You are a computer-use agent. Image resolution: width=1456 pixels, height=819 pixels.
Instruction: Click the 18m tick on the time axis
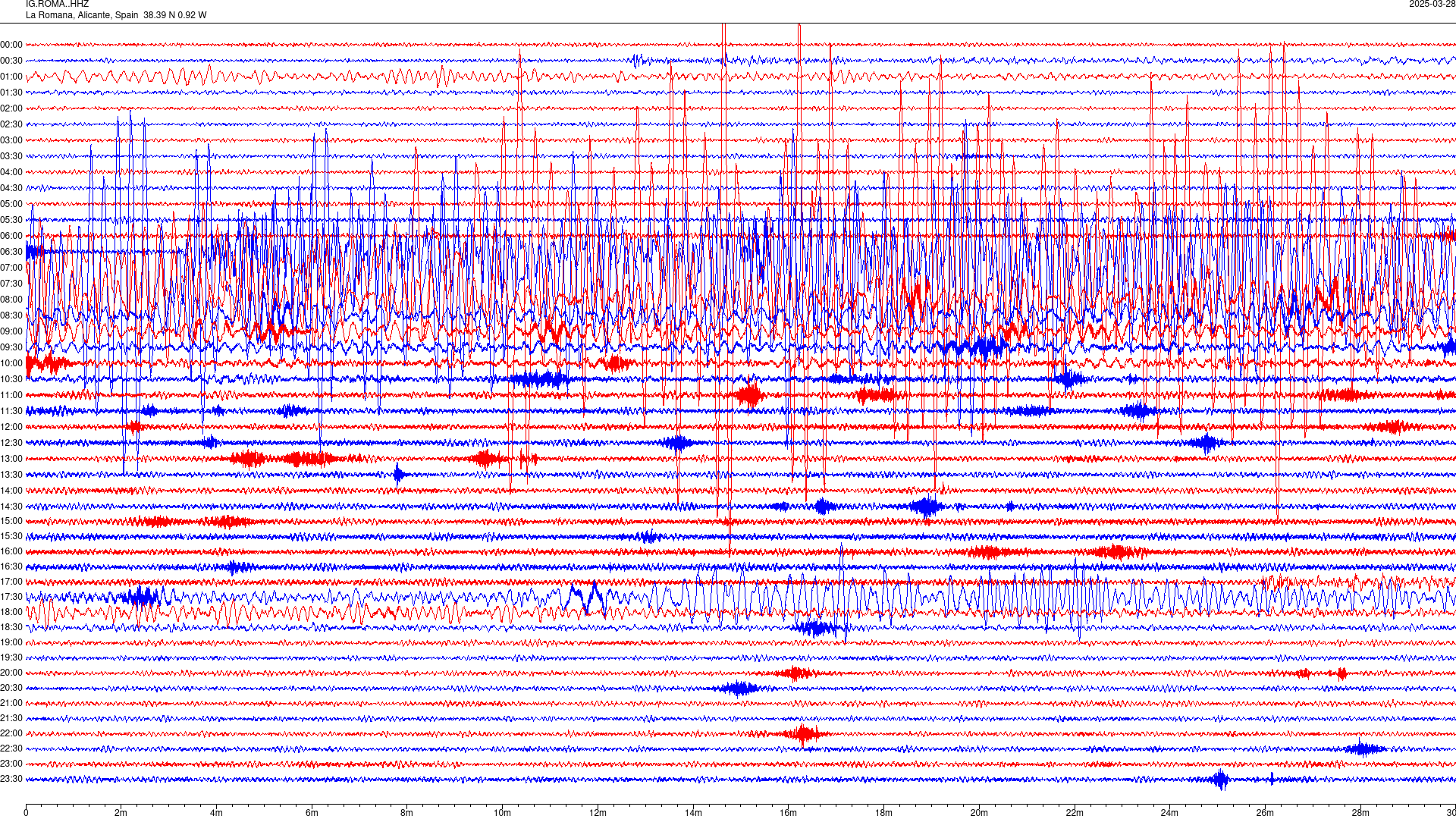[883, 813]
